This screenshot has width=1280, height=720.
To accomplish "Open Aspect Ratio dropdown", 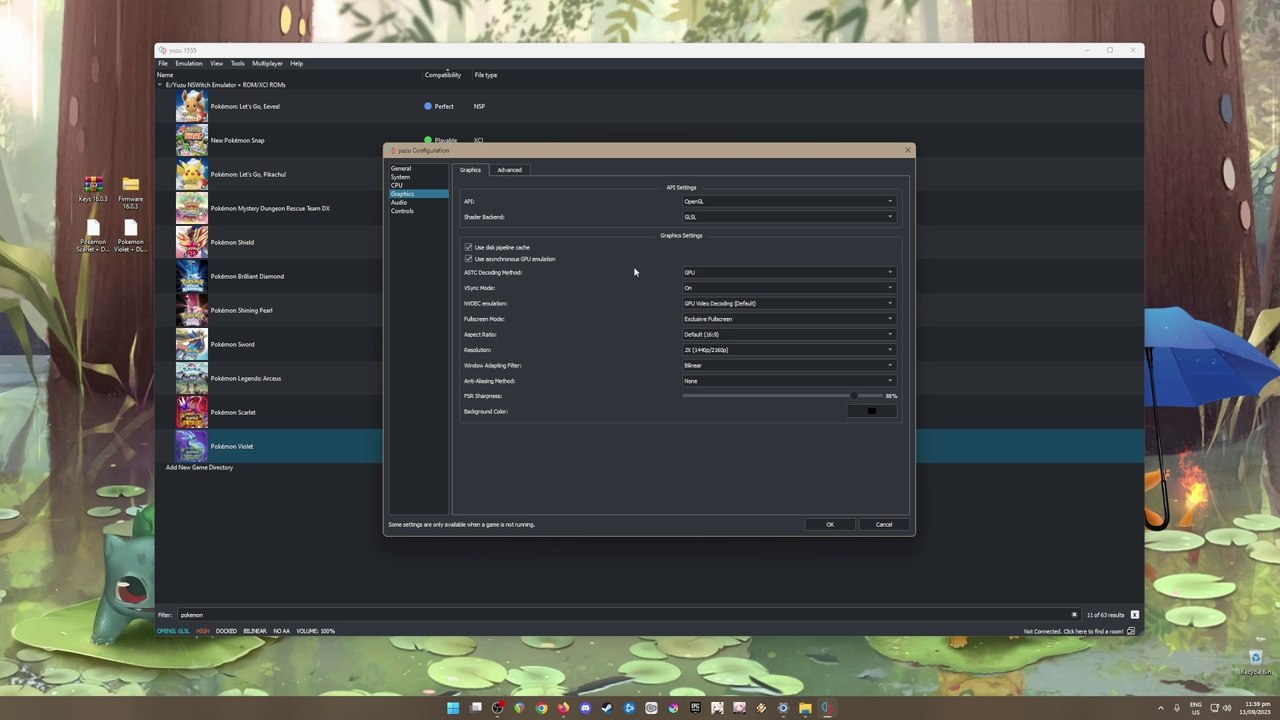I will click(x=789, y=334).
